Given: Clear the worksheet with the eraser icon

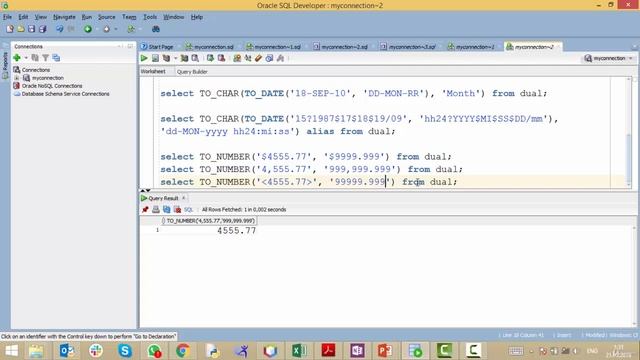Looking at the screenshot, I should point(258,58).
